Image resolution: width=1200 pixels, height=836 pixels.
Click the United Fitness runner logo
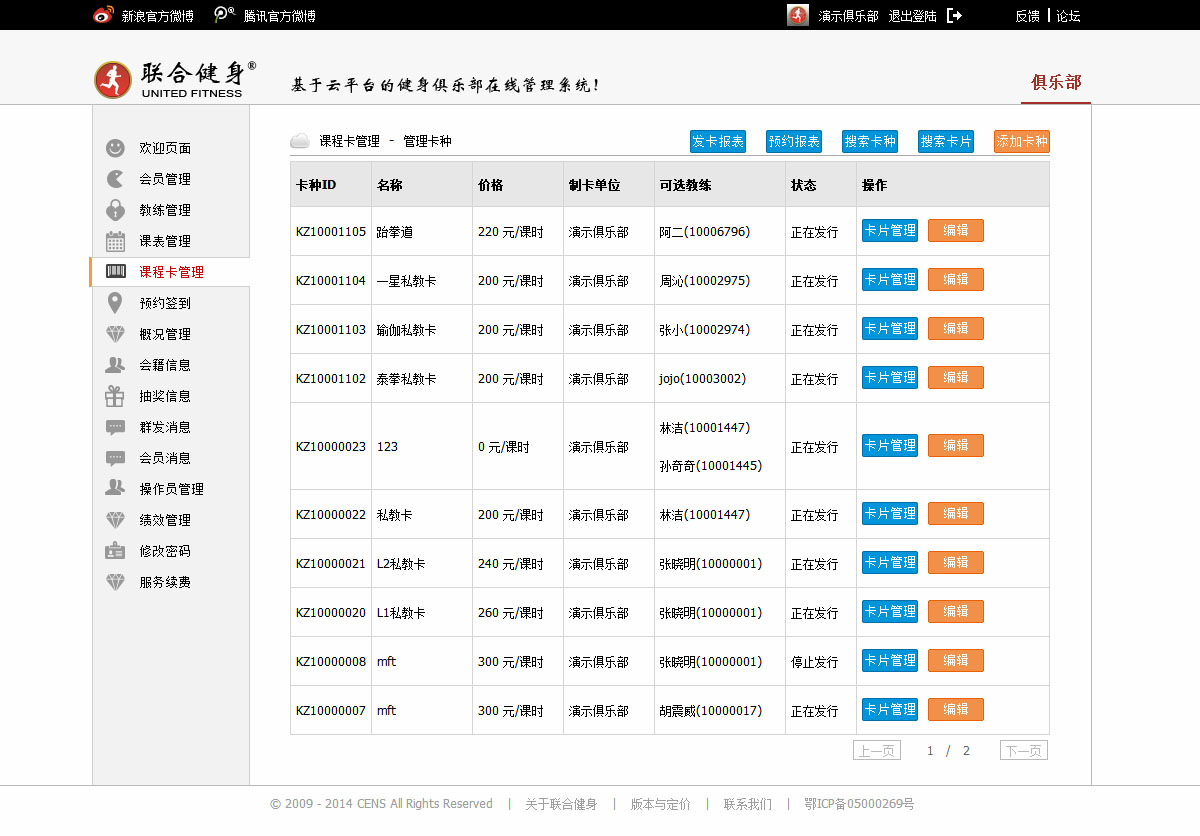point(113,80)
